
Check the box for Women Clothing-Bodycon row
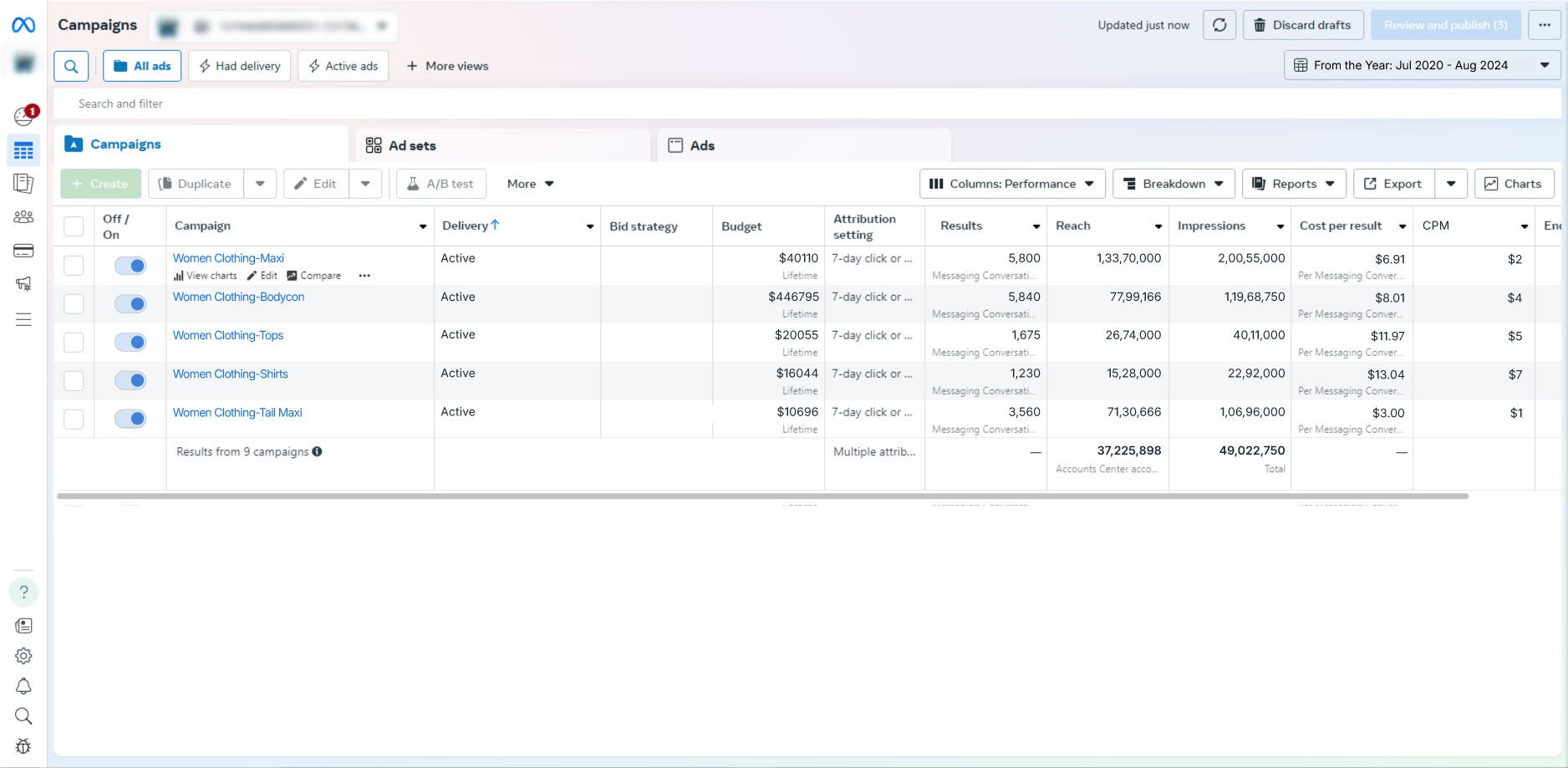pyautogui.click(x=74, y=303)
